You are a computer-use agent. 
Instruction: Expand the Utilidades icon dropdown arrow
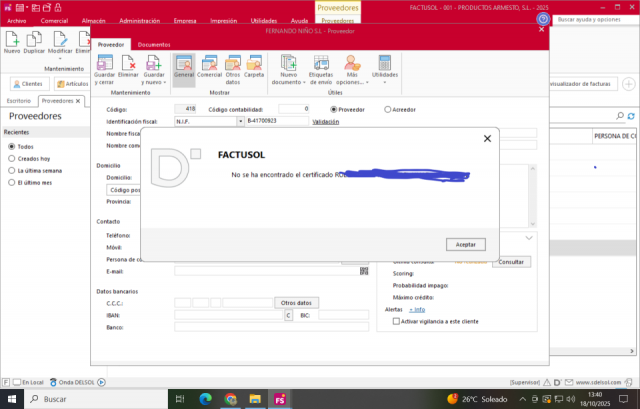pyautogui.click(x=384, y=82)
